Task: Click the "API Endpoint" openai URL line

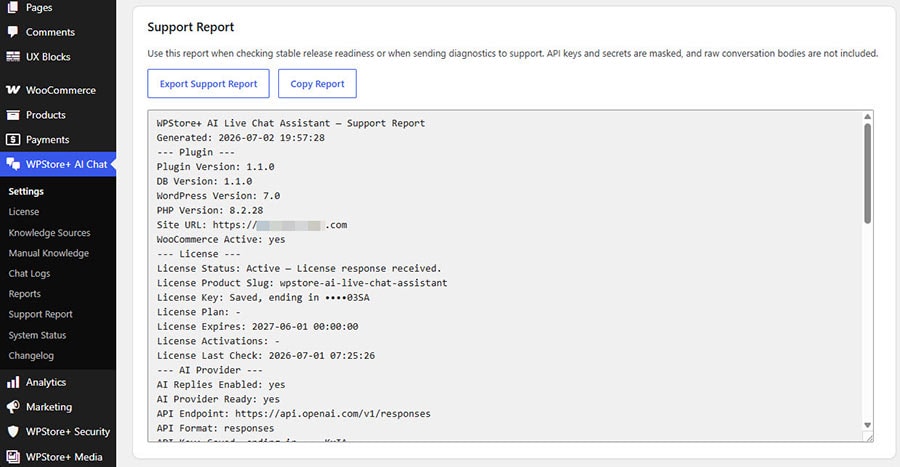Action: [293, 414]
